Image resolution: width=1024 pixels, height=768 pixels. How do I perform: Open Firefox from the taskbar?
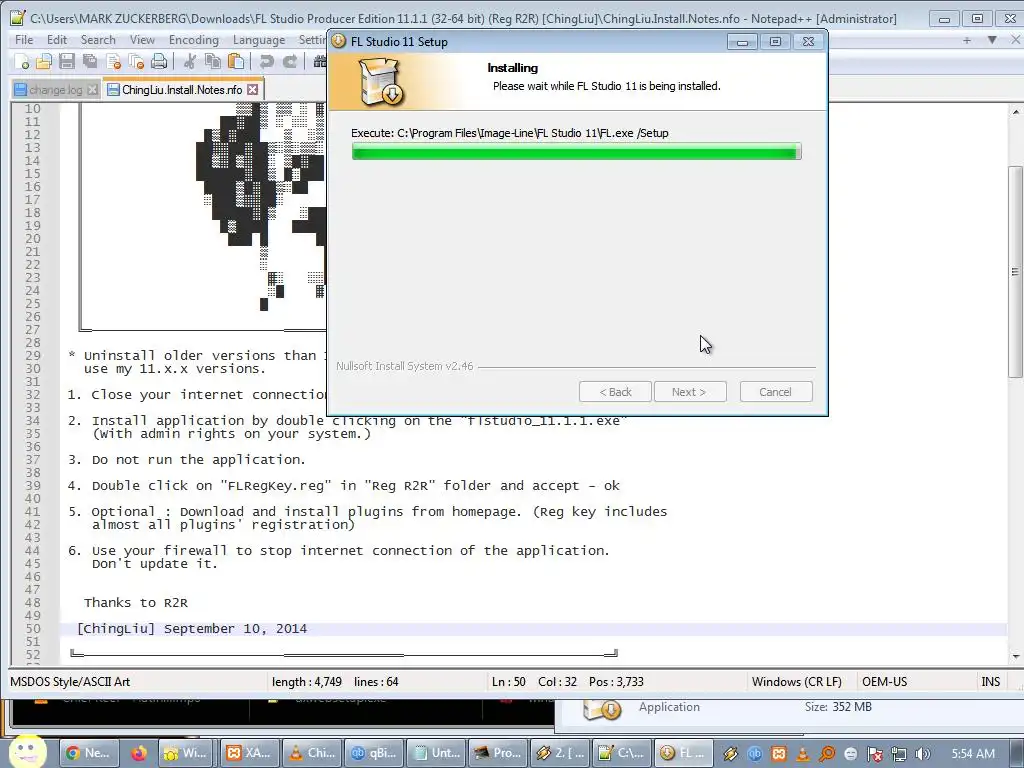tap(138, 753)
